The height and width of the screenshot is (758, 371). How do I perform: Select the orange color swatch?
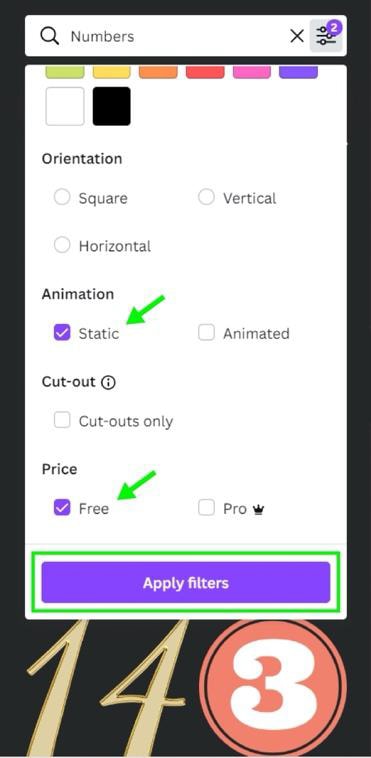pyautogui.click(x=158, y=72)
